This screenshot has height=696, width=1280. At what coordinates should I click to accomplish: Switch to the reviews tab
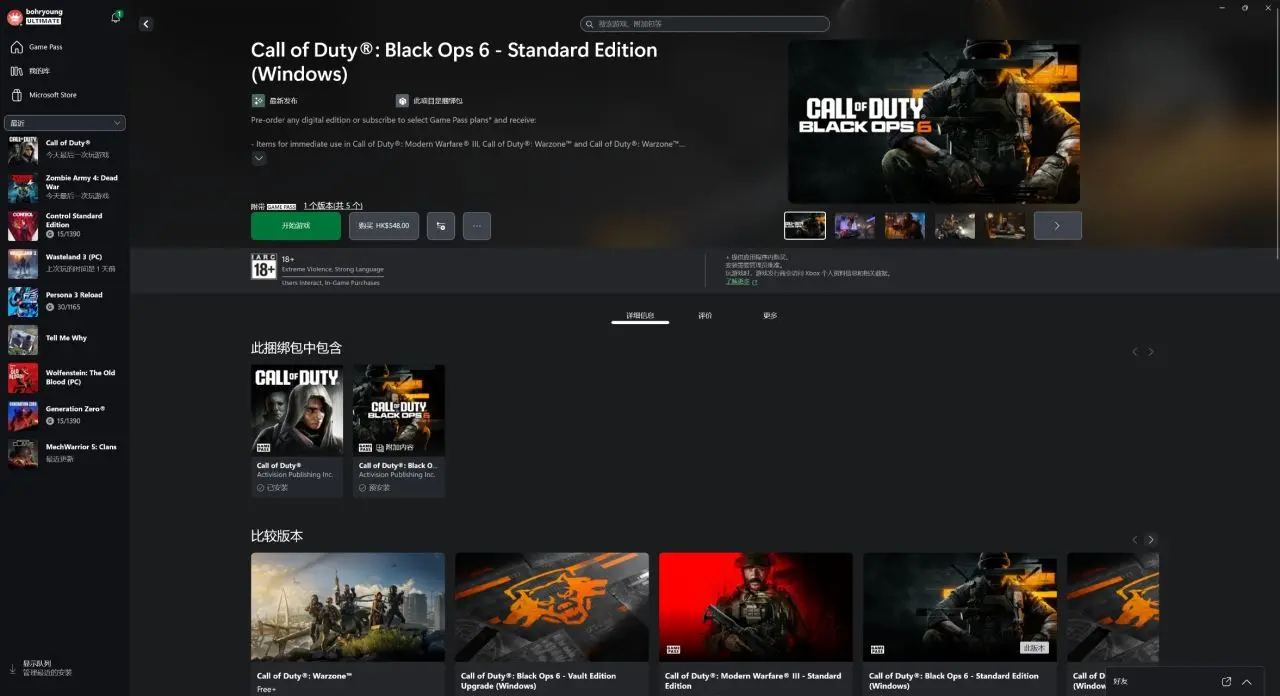tap(705, 316)
